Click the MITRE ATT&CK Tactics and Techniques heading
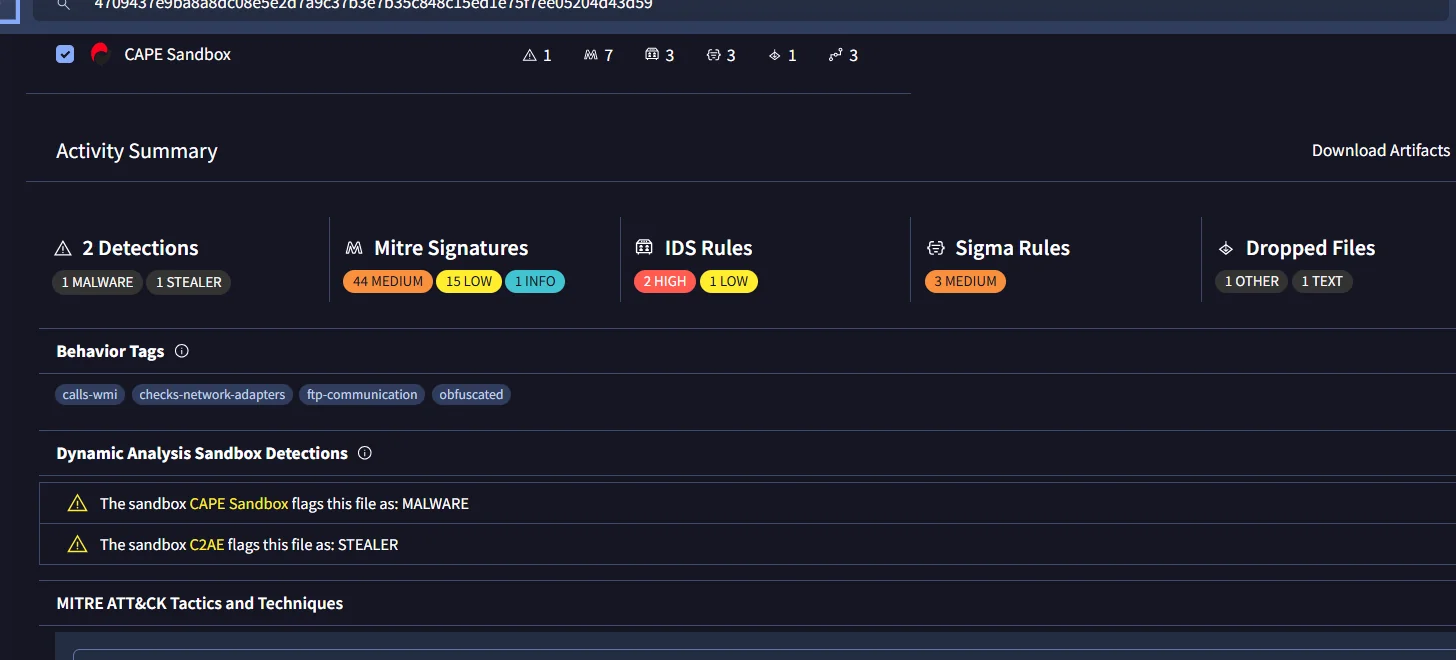 coord(200,603)
